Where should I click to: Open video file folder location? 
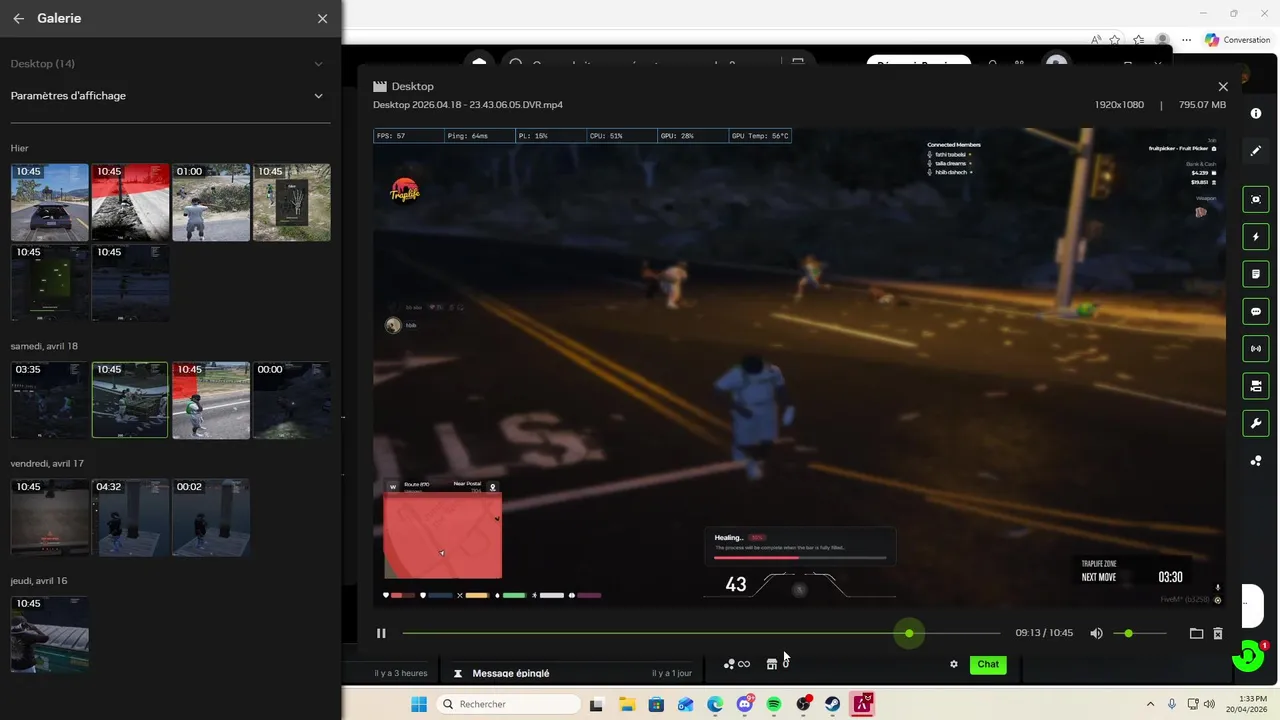tap(1196, 633)
